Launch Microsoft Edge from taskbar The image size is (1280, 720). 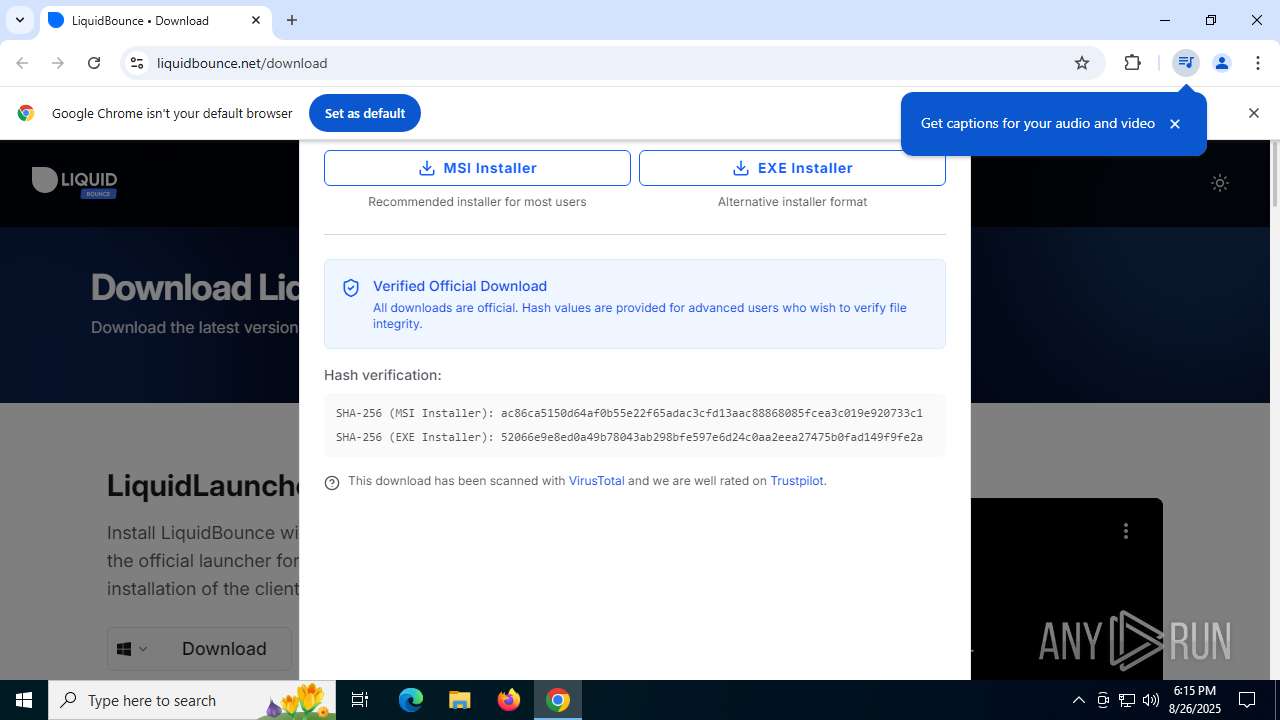tap(411, 700)
